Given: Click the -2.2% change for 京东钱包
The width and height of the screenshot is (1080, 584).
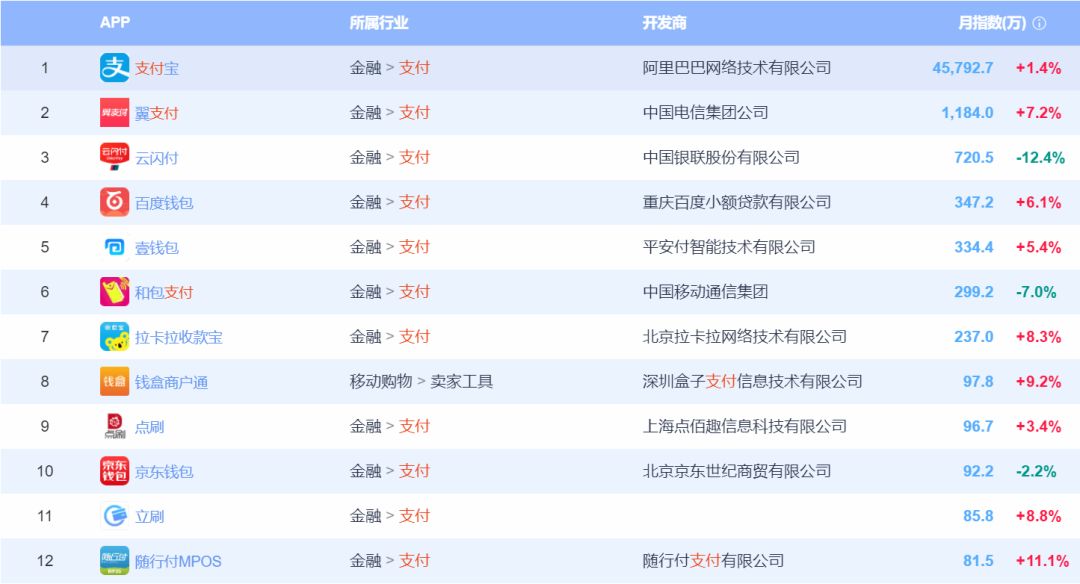Looking at the screenshot, I should pyautogui.click(x=1037, y=471).
